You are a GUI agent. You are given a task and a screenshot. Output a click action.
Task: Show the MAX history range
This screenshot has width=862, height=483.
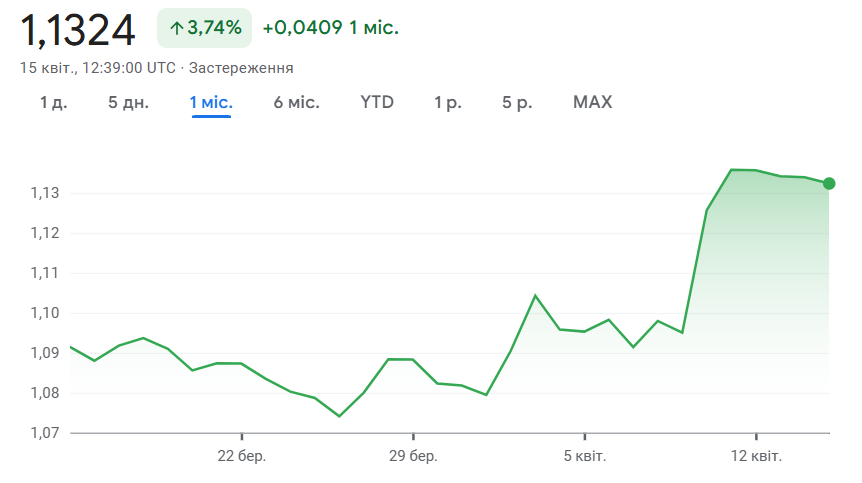tap(592, 102)
